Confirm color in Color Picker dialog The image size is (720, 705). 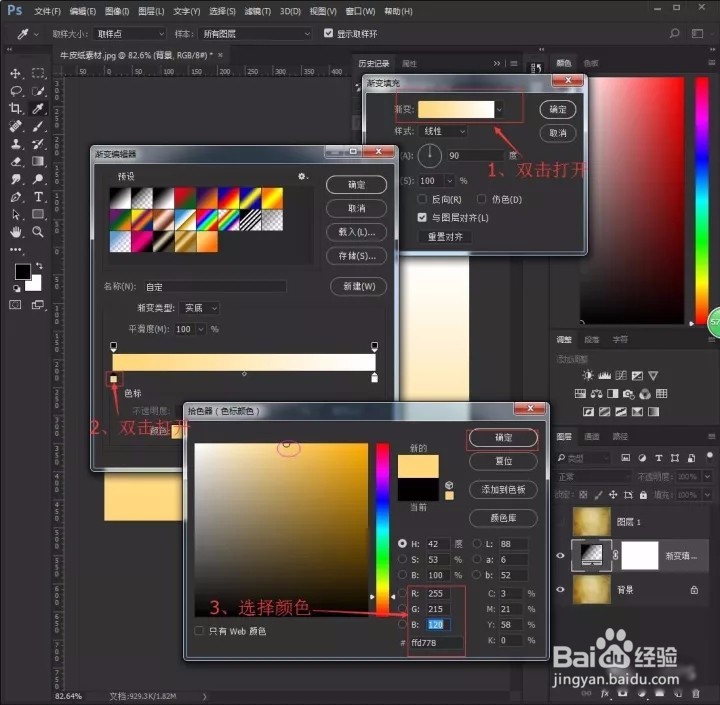tap(503, 438)
